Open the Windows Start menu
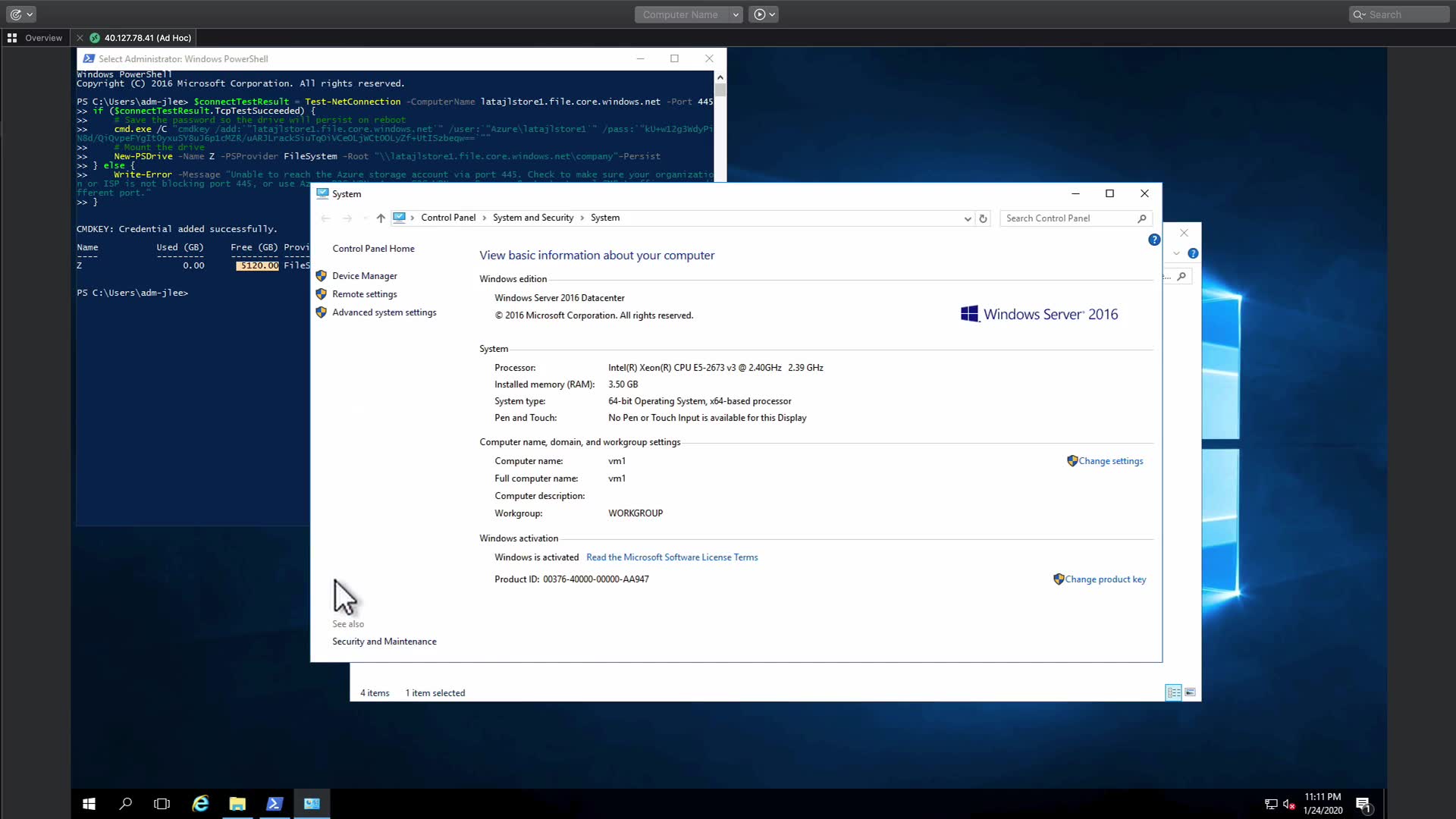Image resolution: width=1456 pixels, height=819 pixels. tap(89, 804)
